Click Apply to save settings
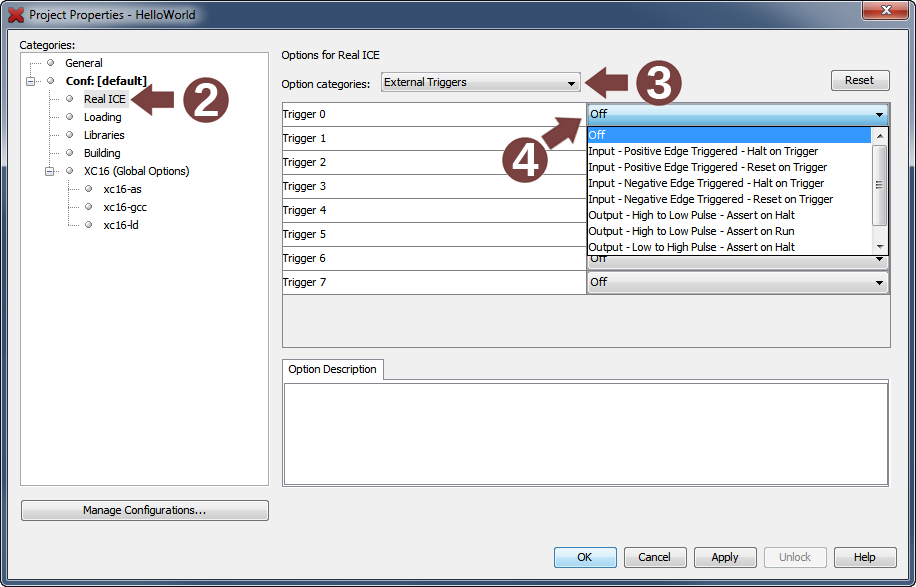This screenshot has width=916, height=587. tap(725, 557)
